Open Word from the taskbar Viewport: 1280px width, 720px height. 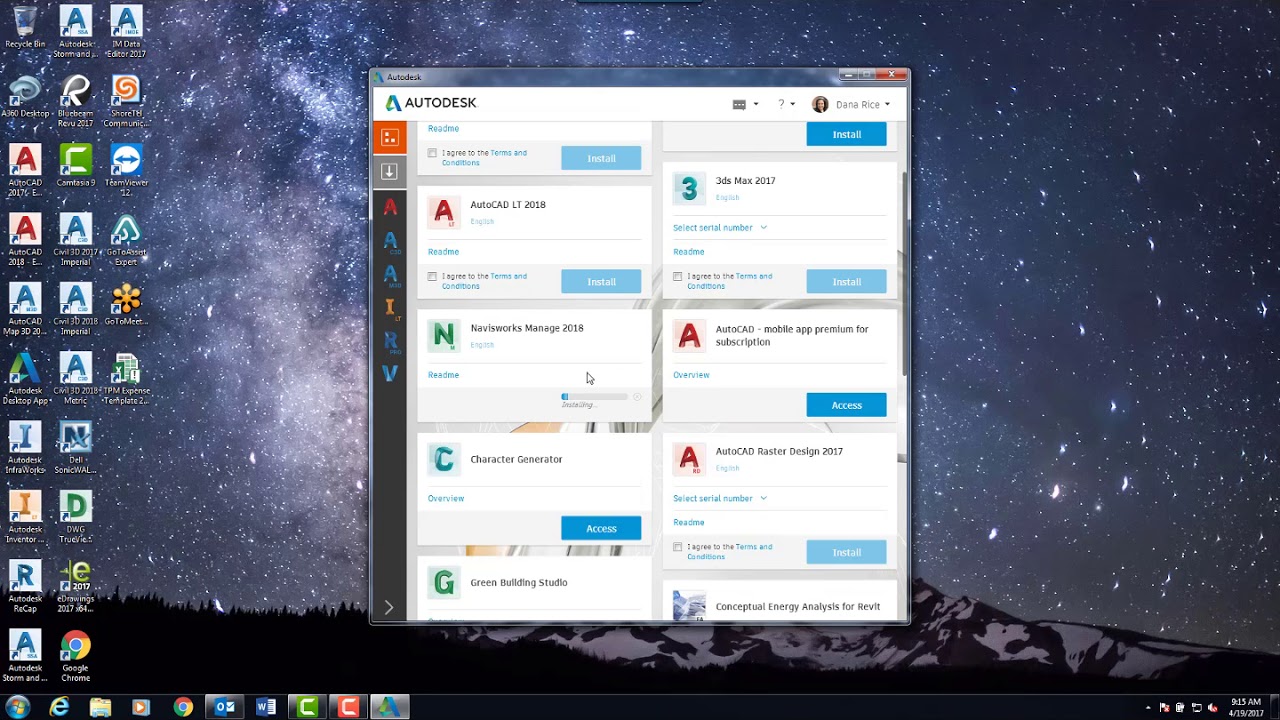click(x=266, y=707)
